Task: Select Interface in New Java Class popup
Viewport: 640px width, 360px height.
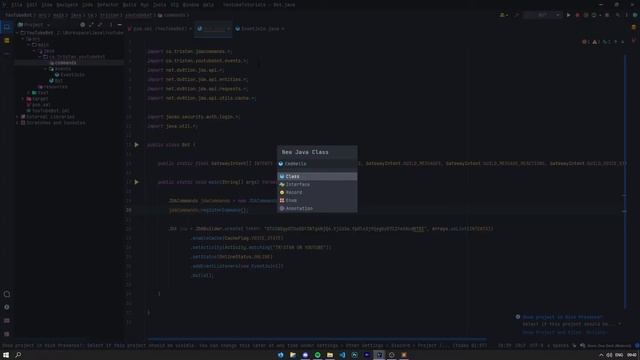Action: click(317, 184)
